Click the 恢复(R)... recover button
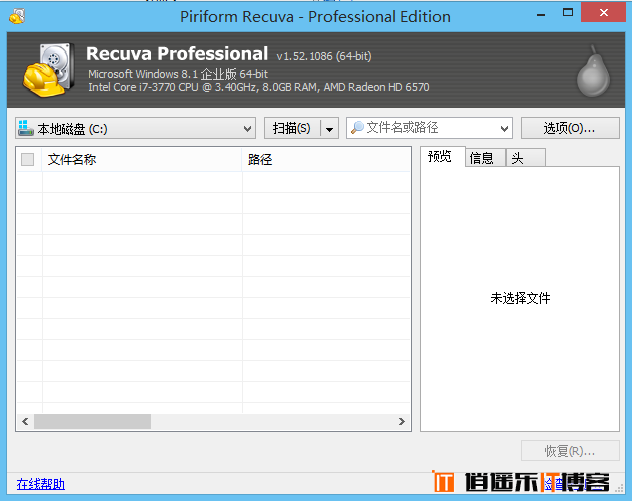The height and width of the screenshot is (501, 632). coord(570,451)
